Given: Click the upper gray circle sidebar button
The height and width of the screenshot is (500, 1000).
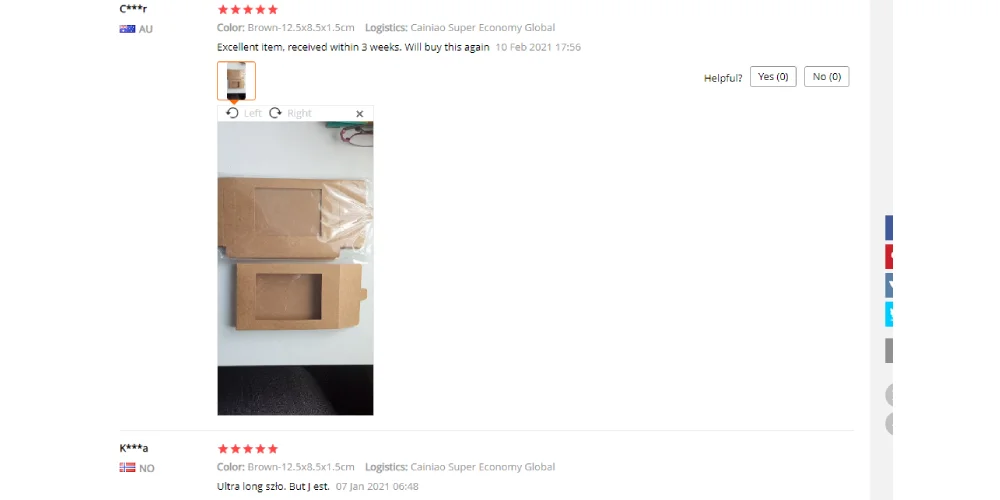Looking at the screenshot, I should [x=889, y=395].
